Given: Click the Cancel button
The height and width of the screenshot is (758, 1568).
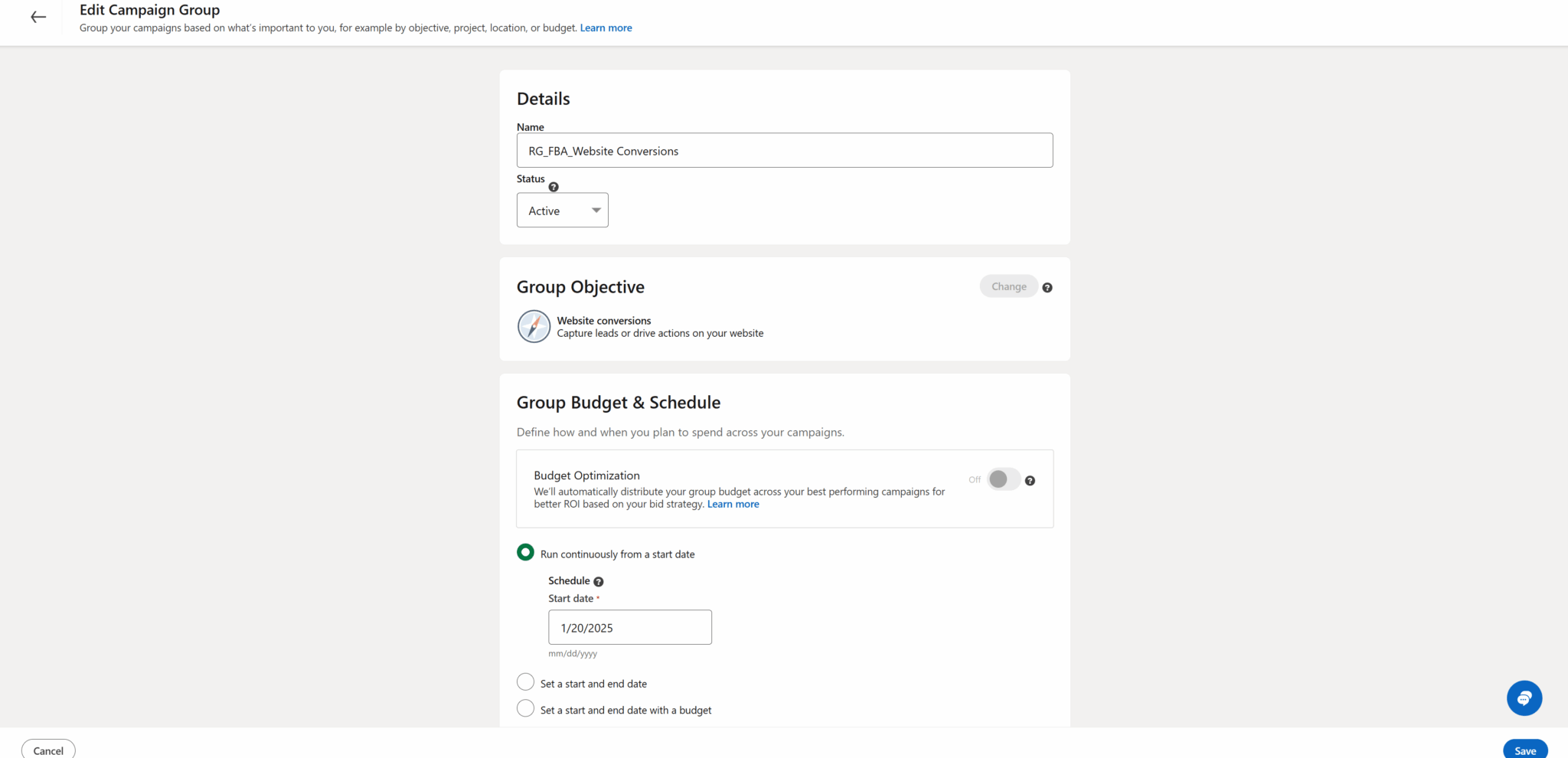Looking at the screenshot, I should 48,750.
